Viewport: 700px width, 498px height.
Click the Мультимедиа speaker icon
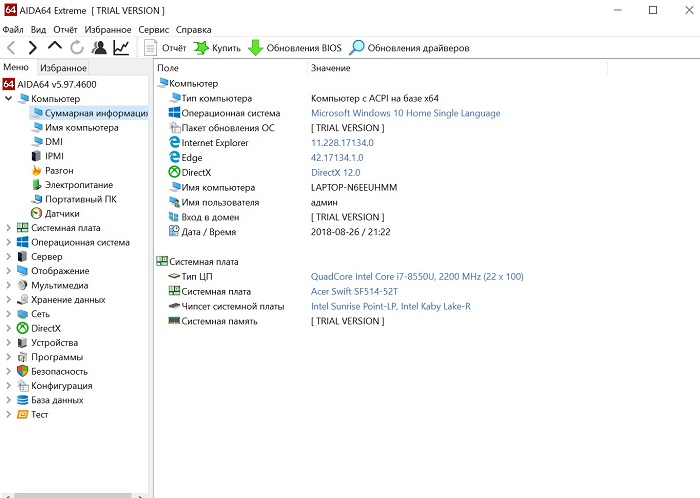[x=22, y=285]
